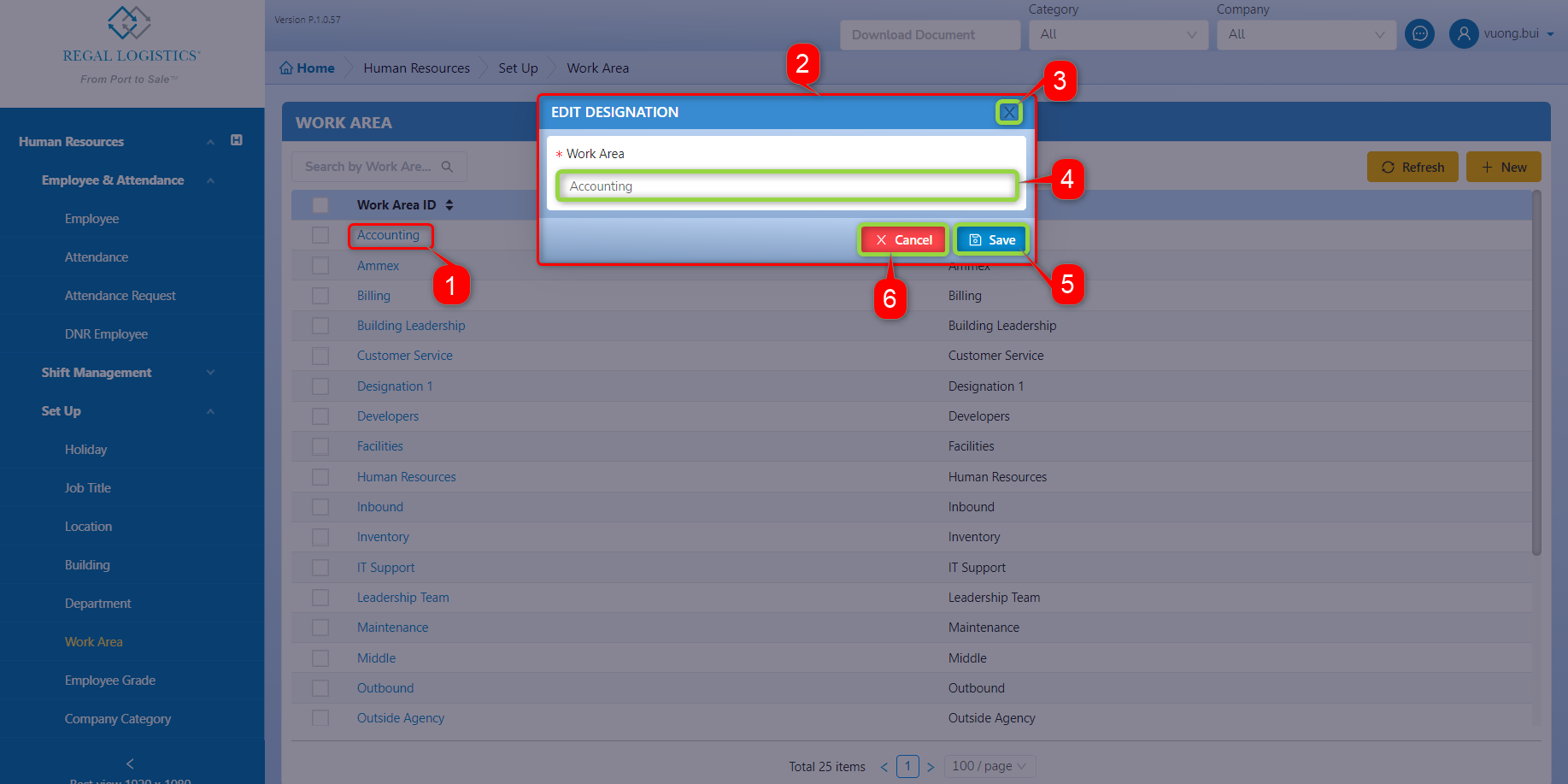The width and height of the screenshot is (1568, 784).
Task: Click the table vertical scrollbar
Action: click(x=1536, y=373)
